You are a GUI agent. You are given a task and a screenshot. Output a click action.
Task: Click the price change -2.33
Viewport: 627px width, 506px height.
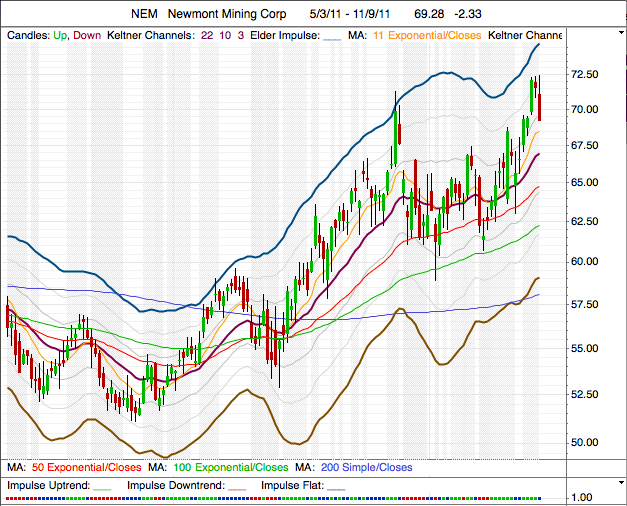[468, 14]
